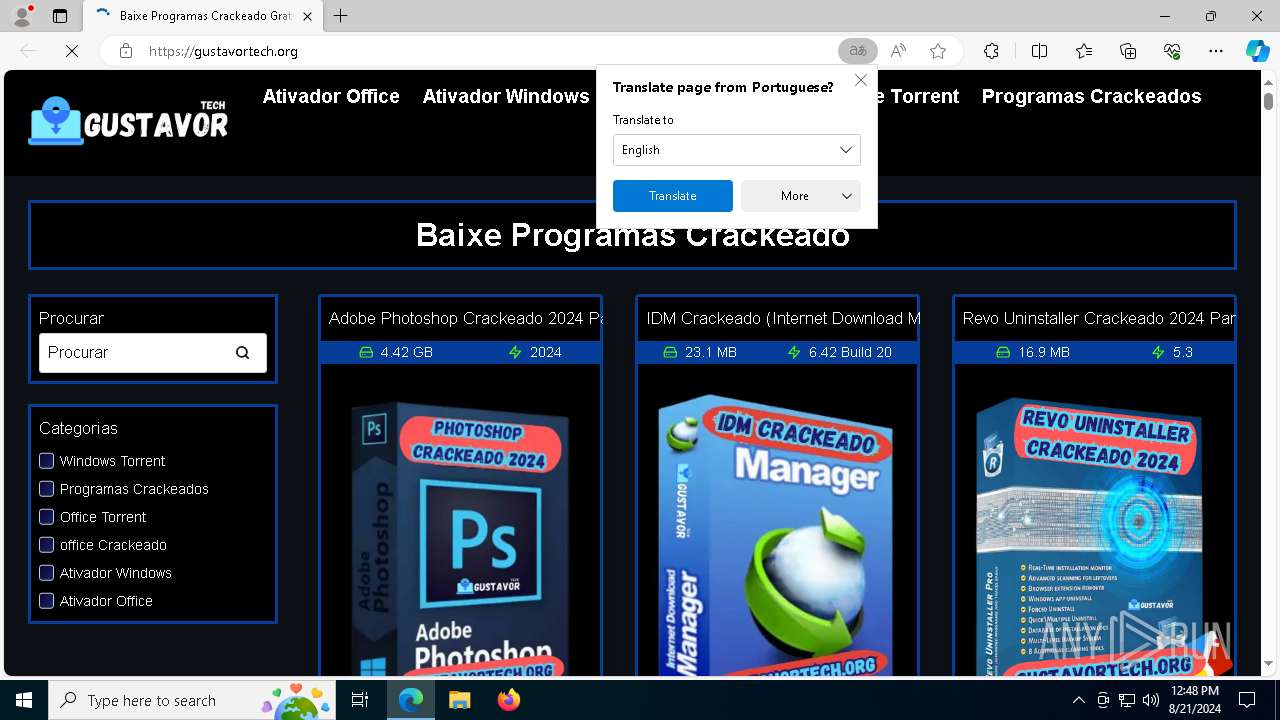The image size is (1280, 720).
Task: Click the 6.42 Build 20 version label
Action: click(x=850, y=352)
